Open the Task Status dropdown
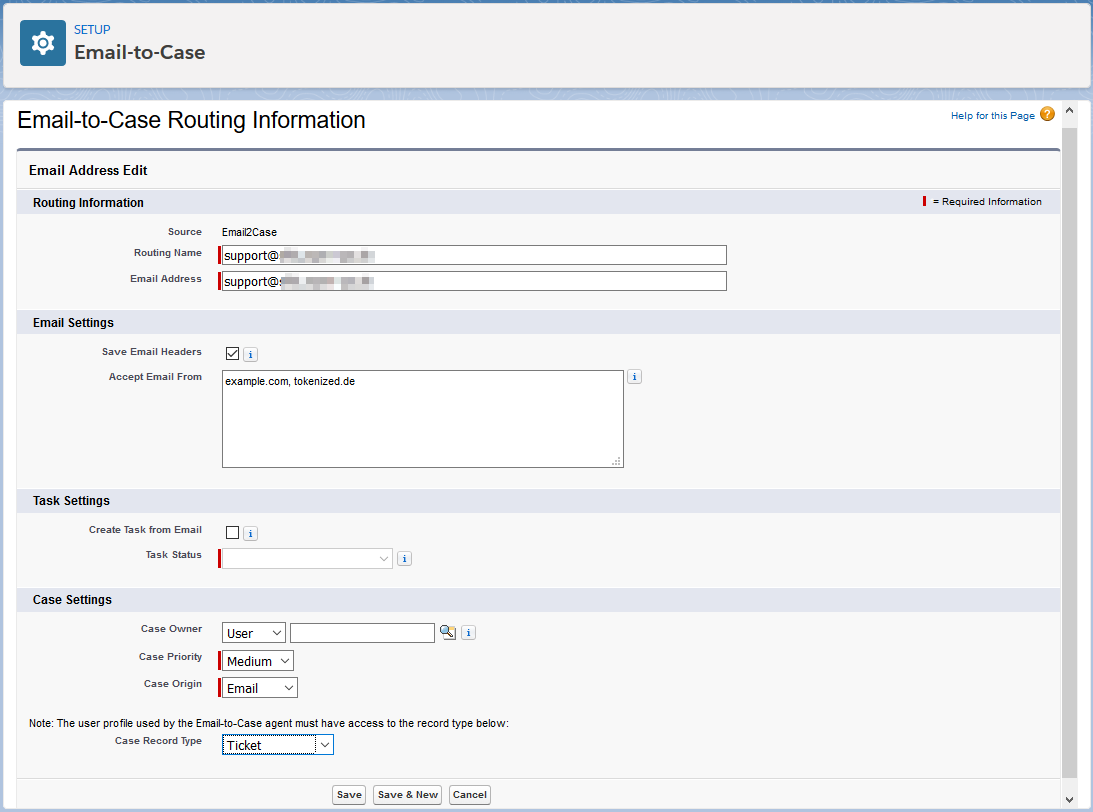The height and width of the screenshot is (812, 1093). point(307,558)
